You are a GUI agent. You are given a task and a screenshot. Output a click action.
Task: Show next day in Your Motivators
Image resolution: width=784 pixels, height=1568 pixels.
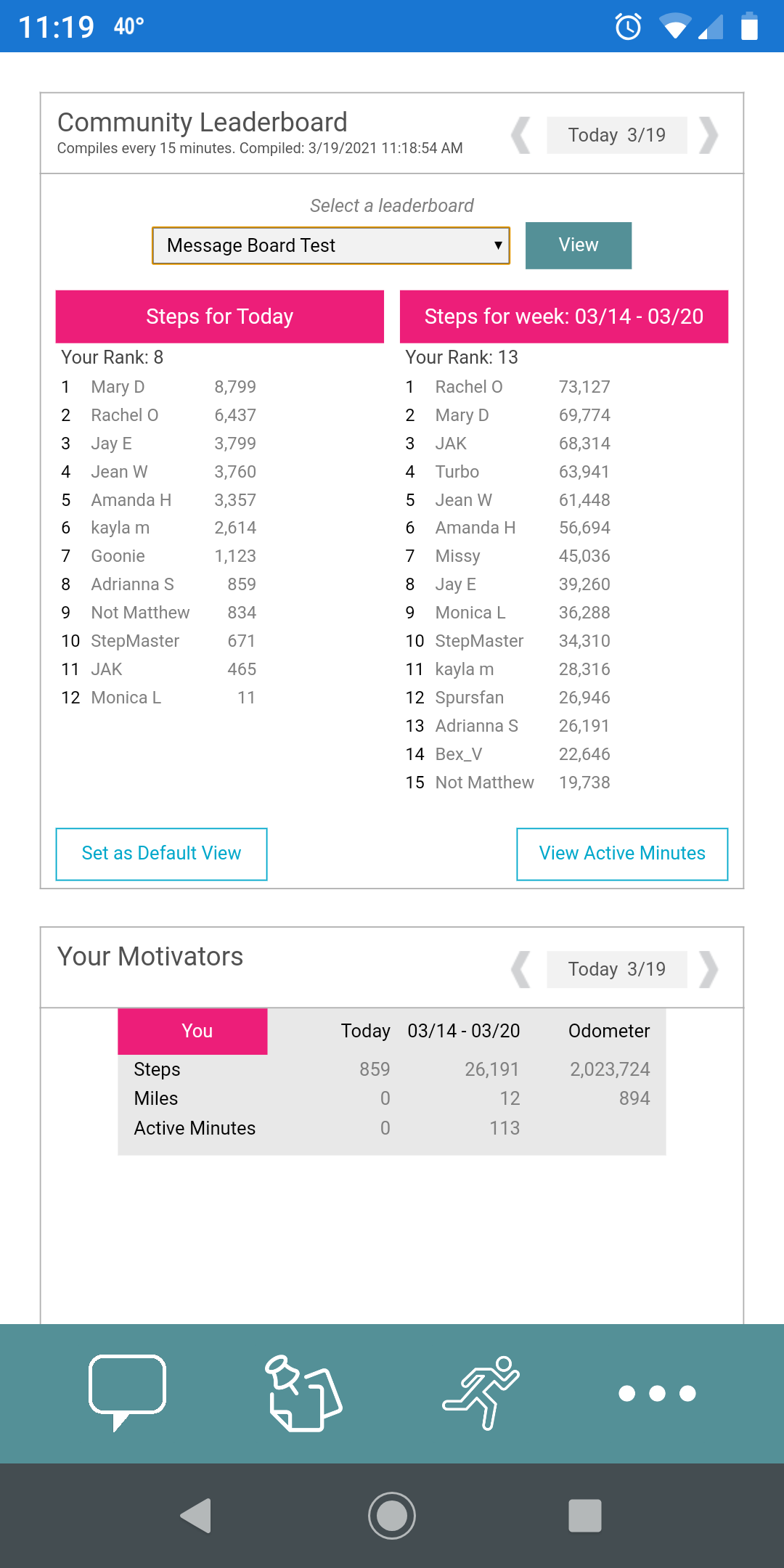[x=709, y=969]
